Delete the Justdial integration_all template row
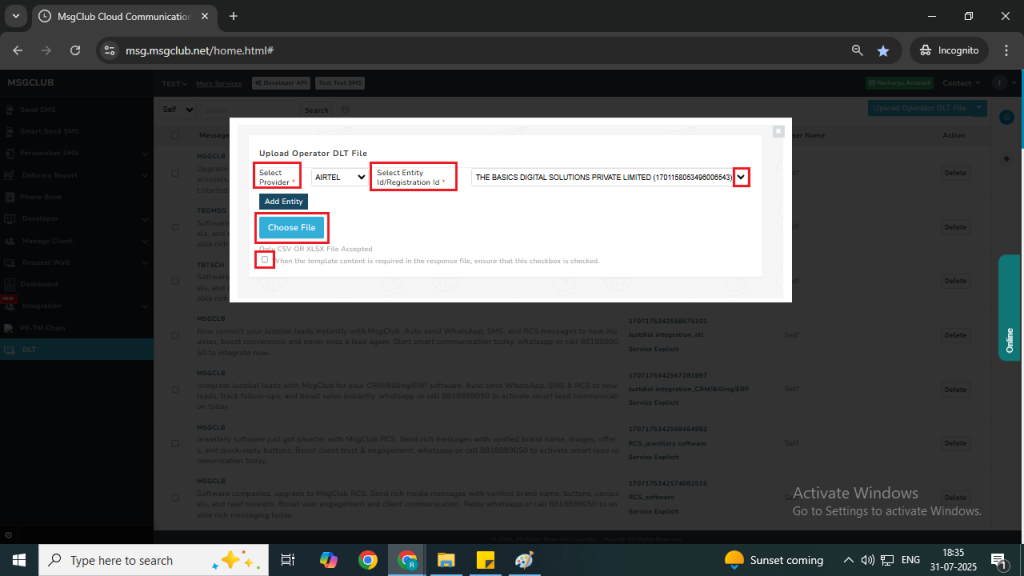This screenshot has height=576, width=1024. pyautogui.click(x=955, y=335)
